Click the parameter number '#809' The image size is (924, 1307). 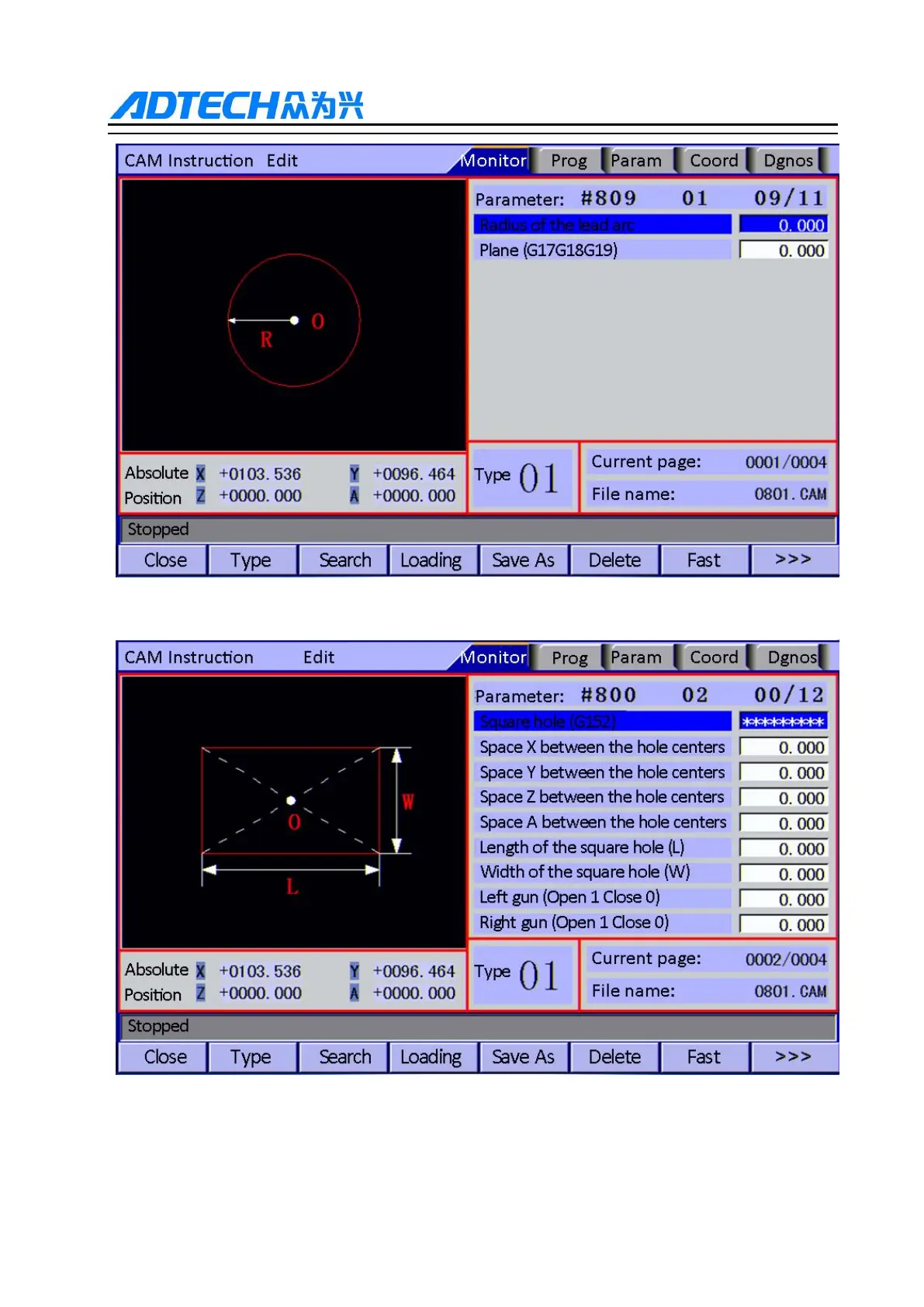click(x=609, y=199)
